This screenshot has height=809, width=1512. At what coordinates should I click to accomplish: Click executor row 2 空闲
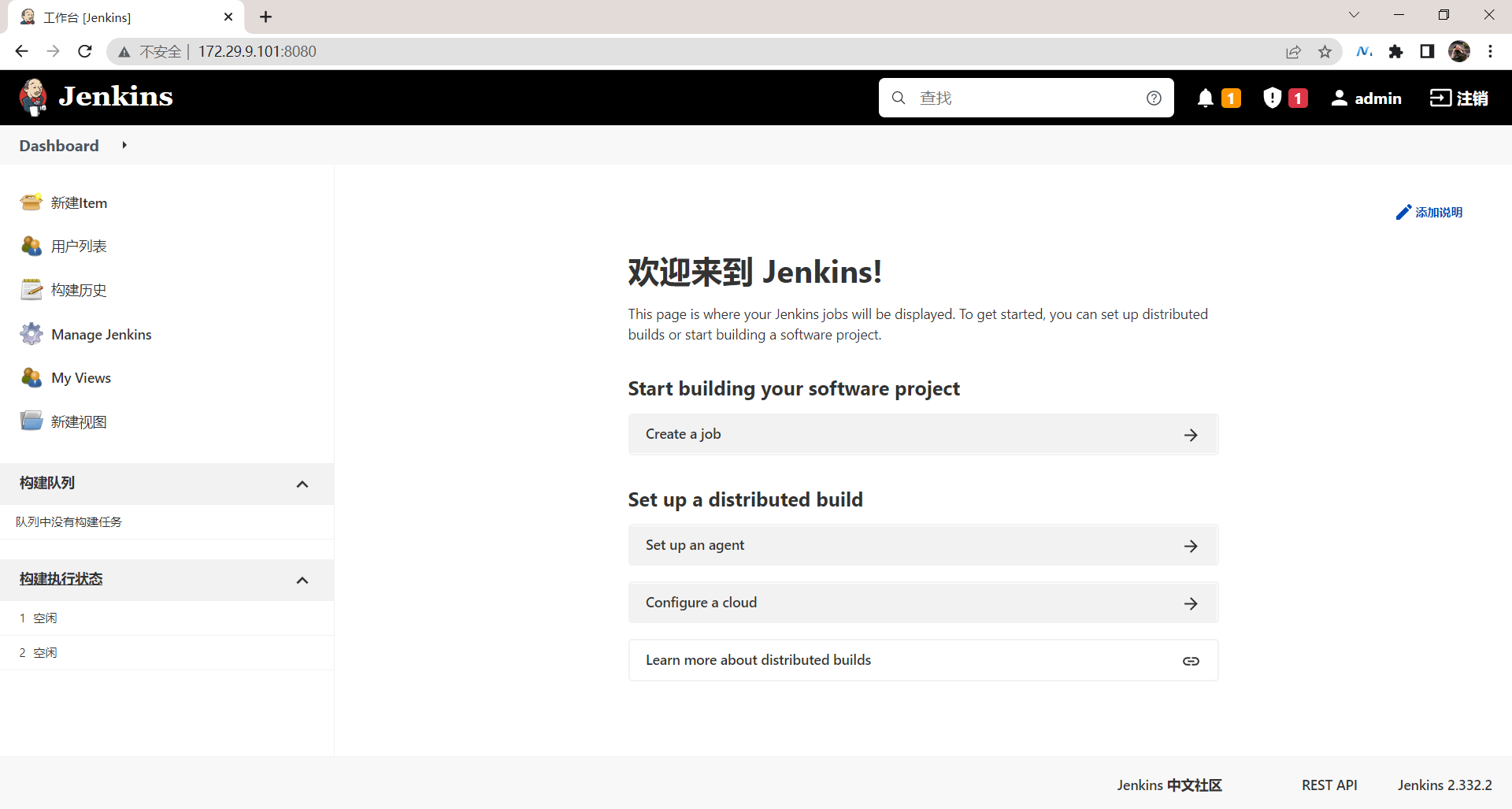[167, 653]
